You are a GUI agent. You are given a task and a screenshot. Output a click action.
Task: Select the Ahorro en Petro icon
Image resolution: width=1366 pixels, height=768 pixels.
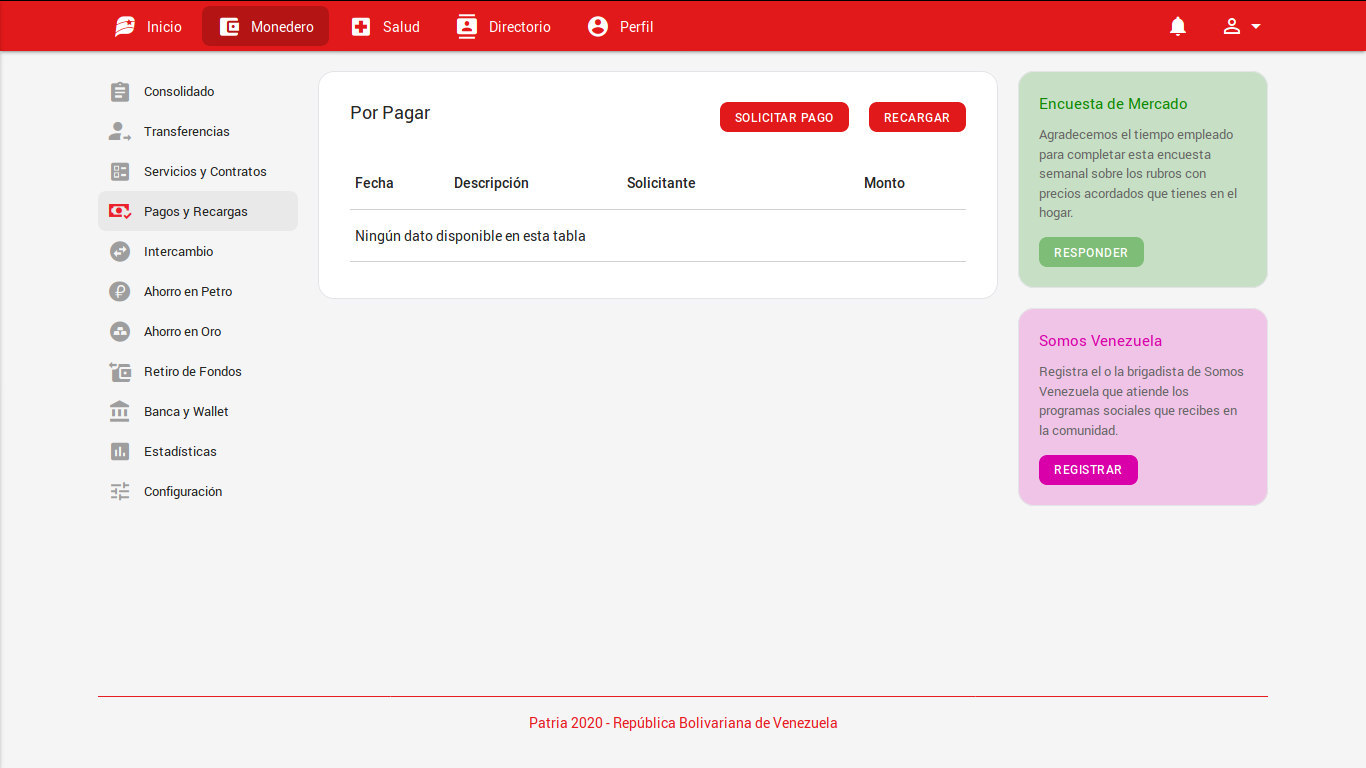click(120, 292)
